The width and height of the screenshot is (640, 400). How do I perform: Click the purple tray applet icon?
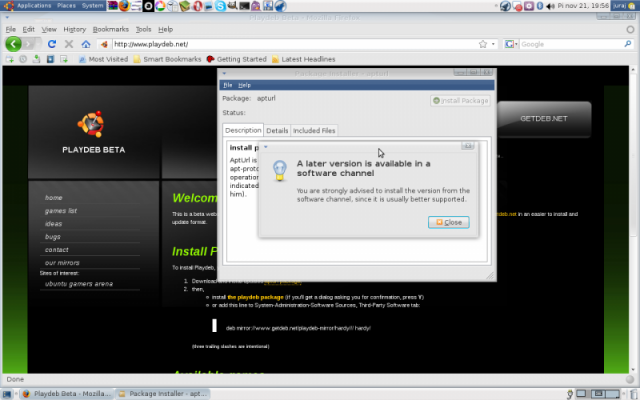pyautogui.click(x=529, y=6)
